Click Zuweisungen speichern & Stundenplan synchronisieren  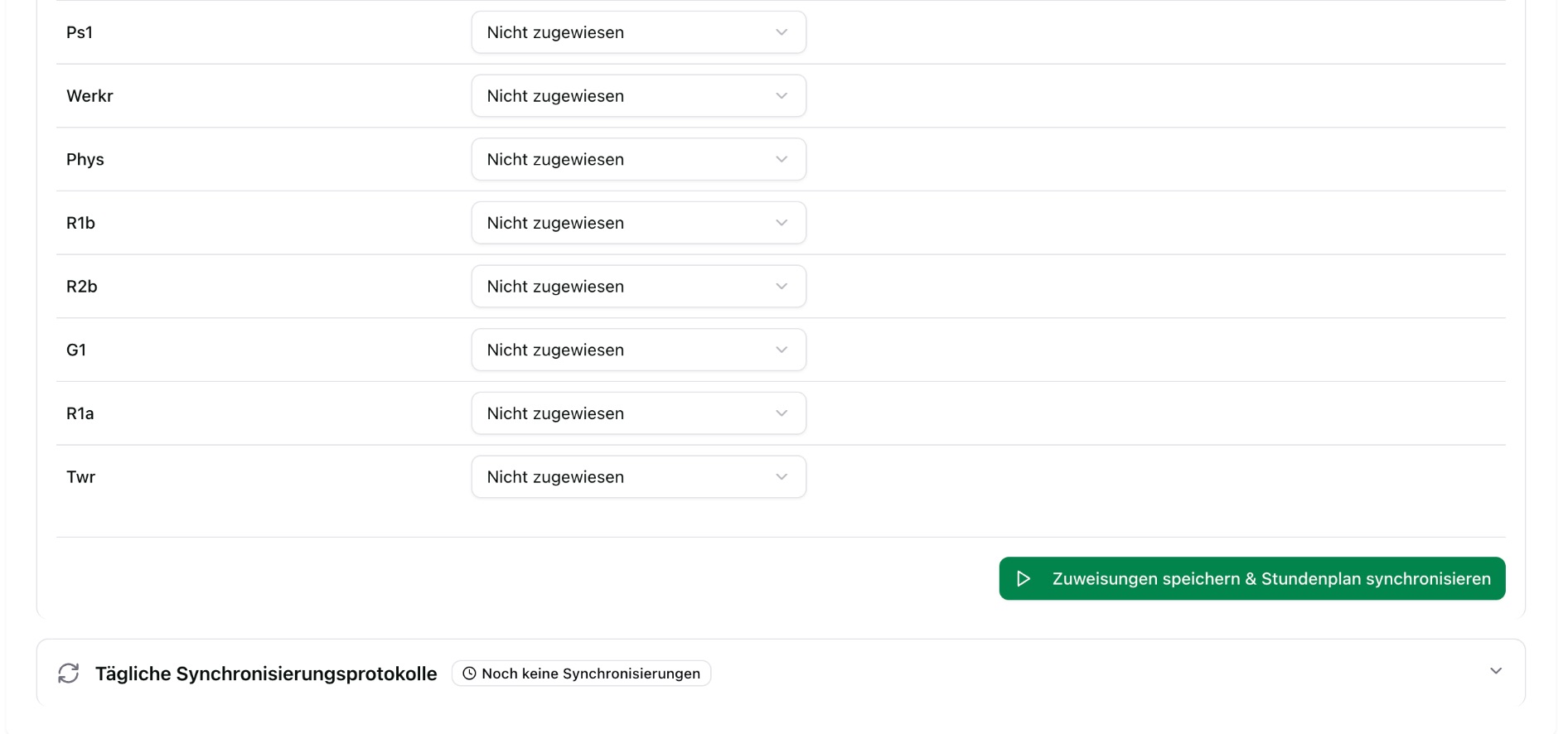[1270, 579]
